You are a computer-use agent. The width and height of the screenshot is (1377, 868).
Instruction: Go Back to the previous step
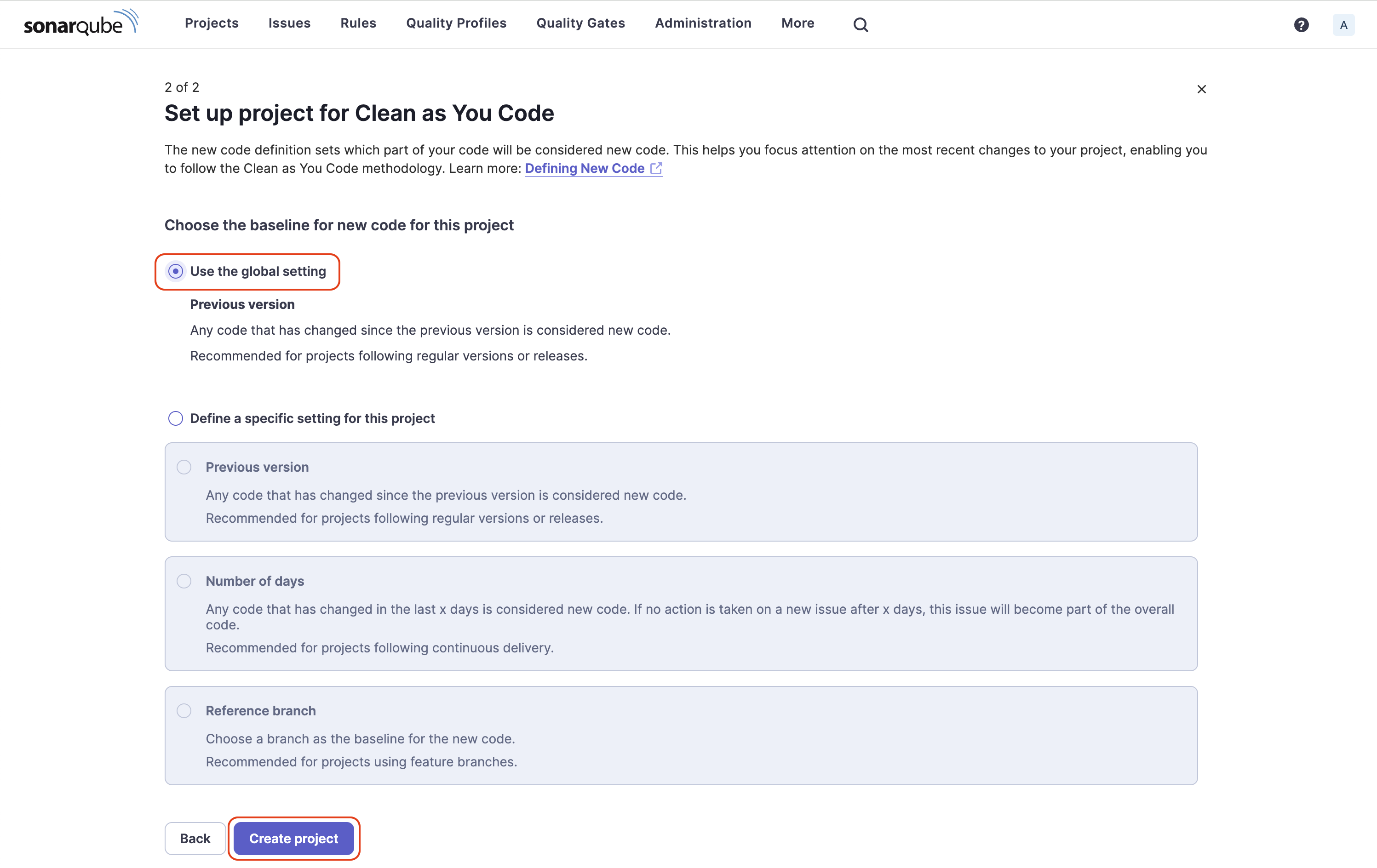[x=195, y=838]
